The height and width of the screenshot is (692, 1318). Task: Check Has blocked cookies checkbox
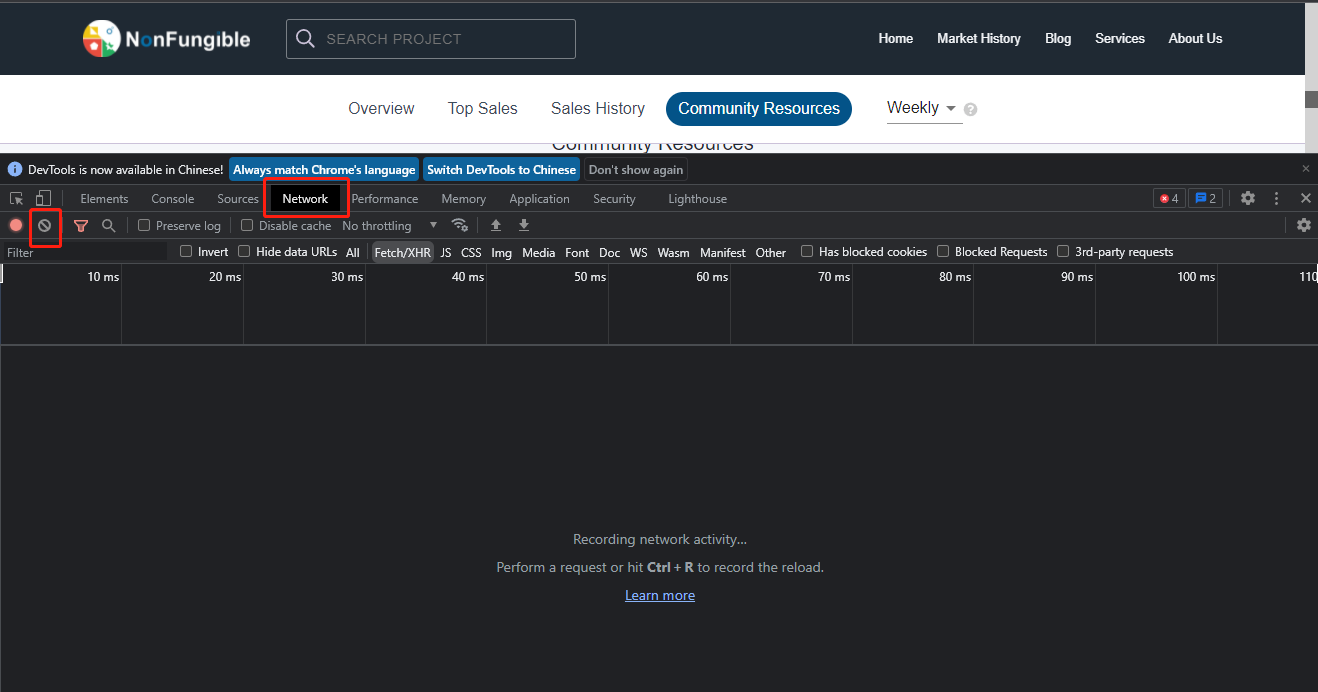[807, 252]
